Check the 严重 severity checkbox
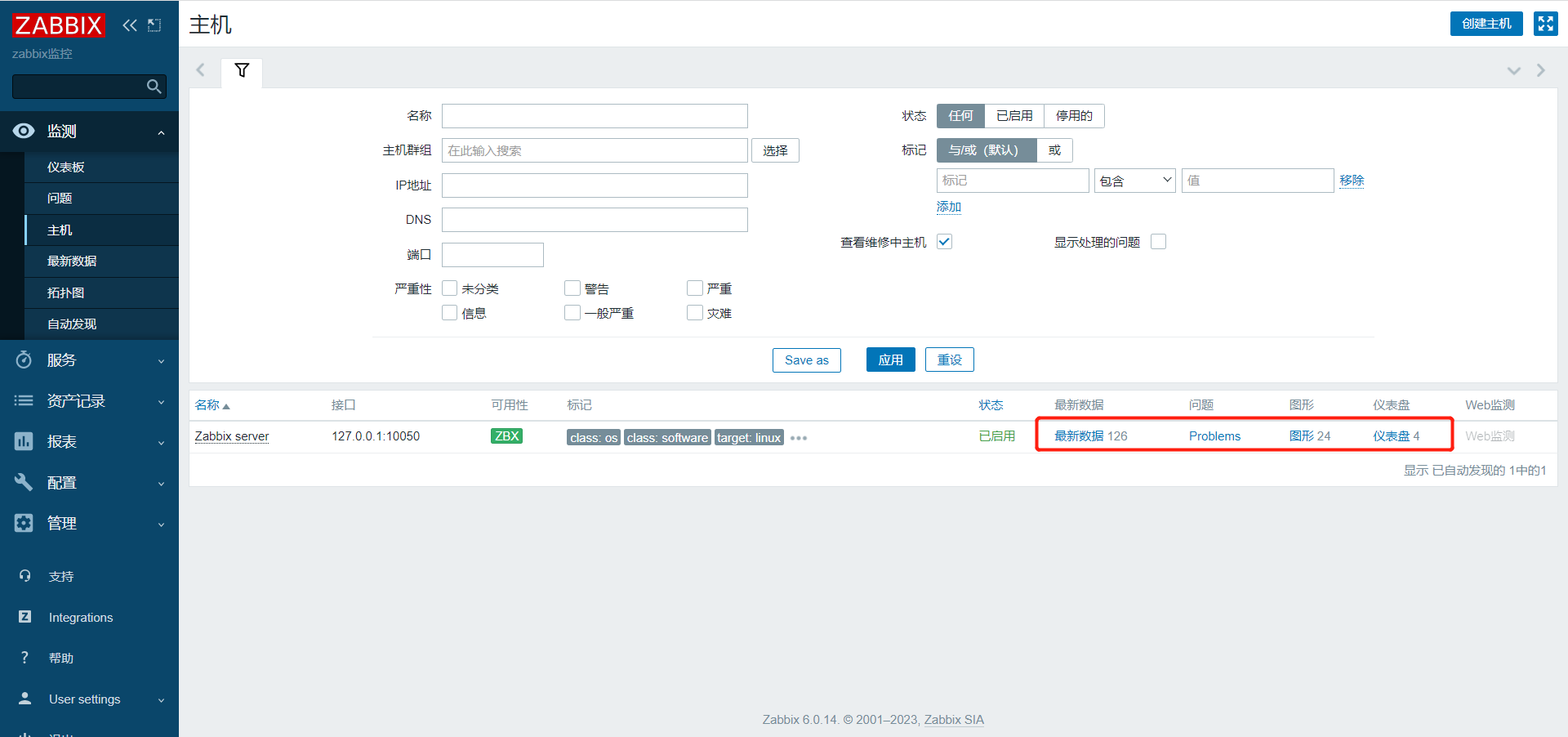 695,288
